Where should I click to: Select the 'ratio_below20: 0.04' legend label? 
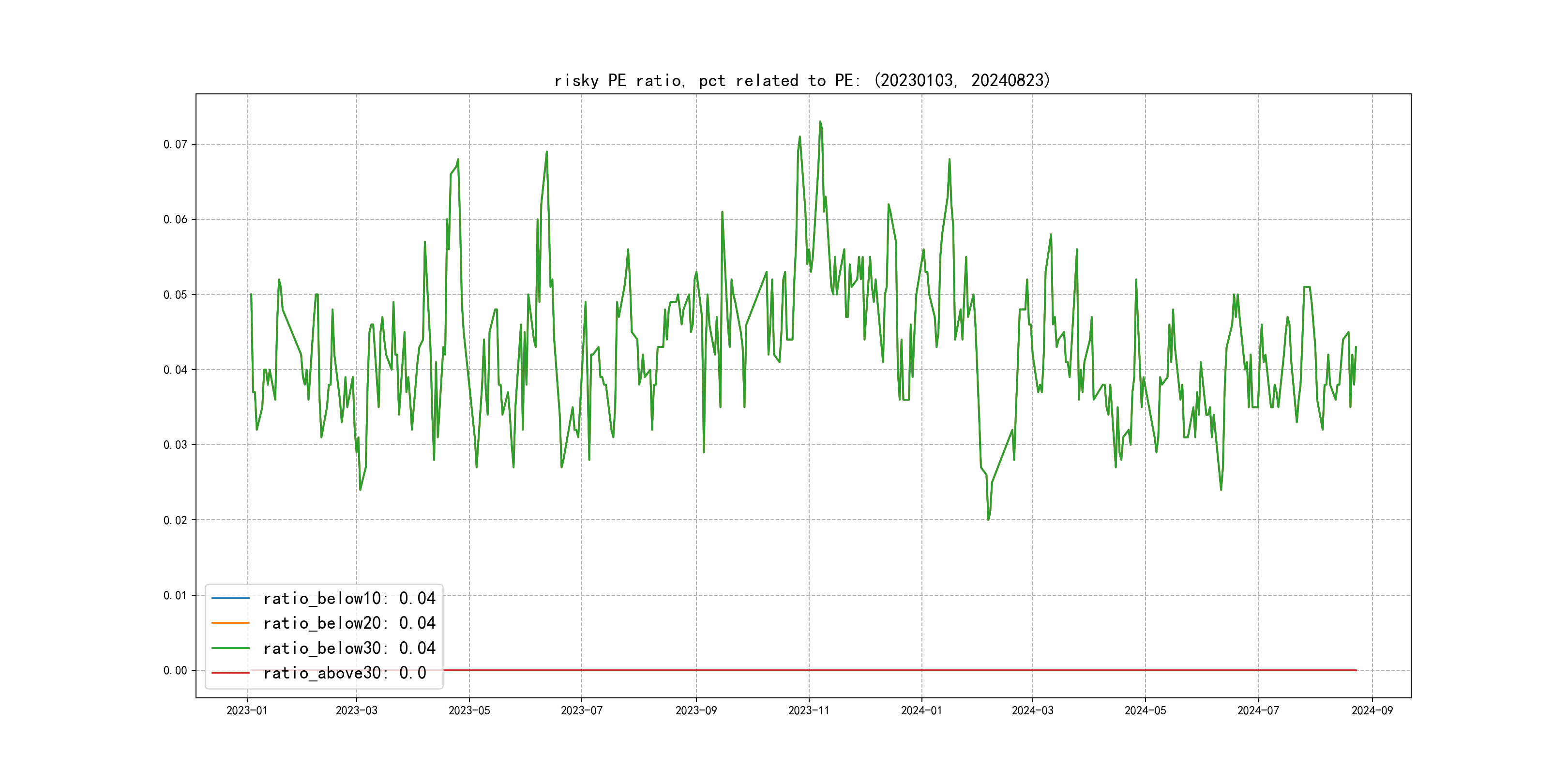tap(349, 623)
